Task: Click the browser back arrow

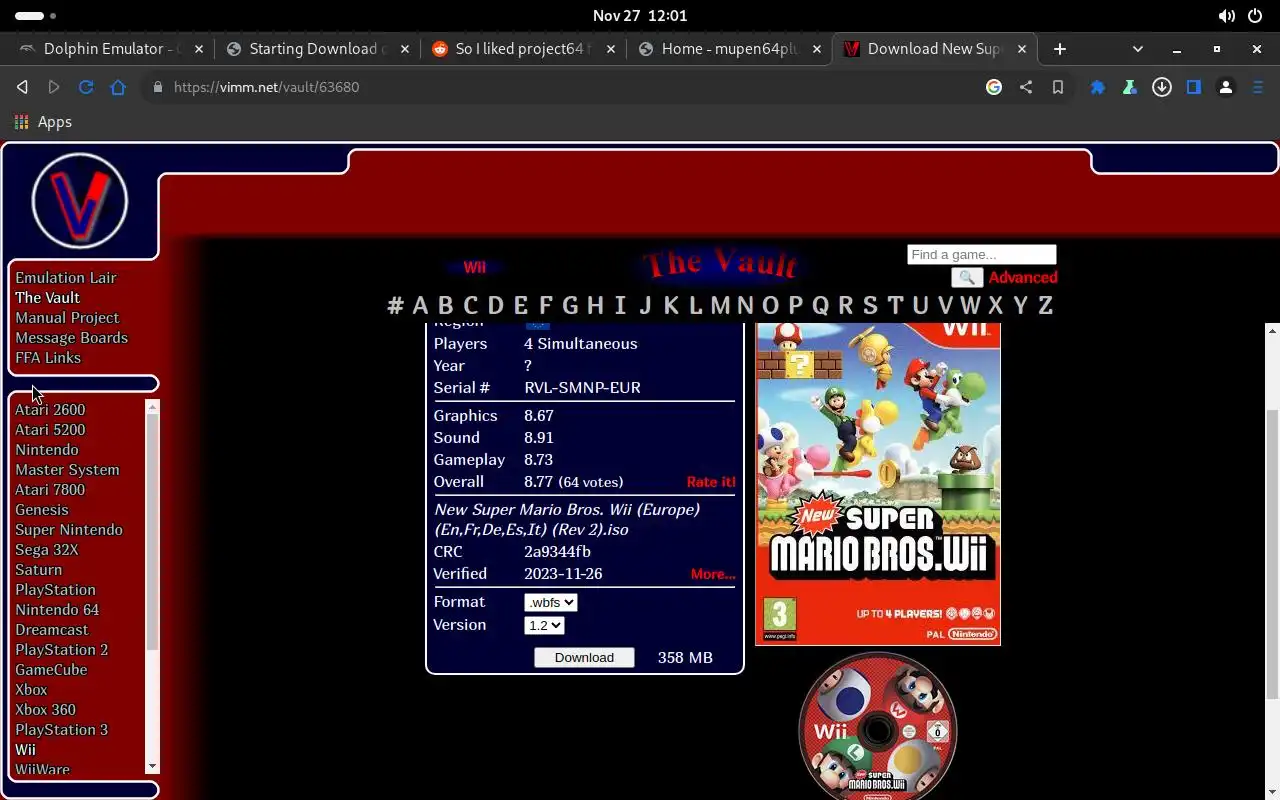Action: [x=22, y=87]
